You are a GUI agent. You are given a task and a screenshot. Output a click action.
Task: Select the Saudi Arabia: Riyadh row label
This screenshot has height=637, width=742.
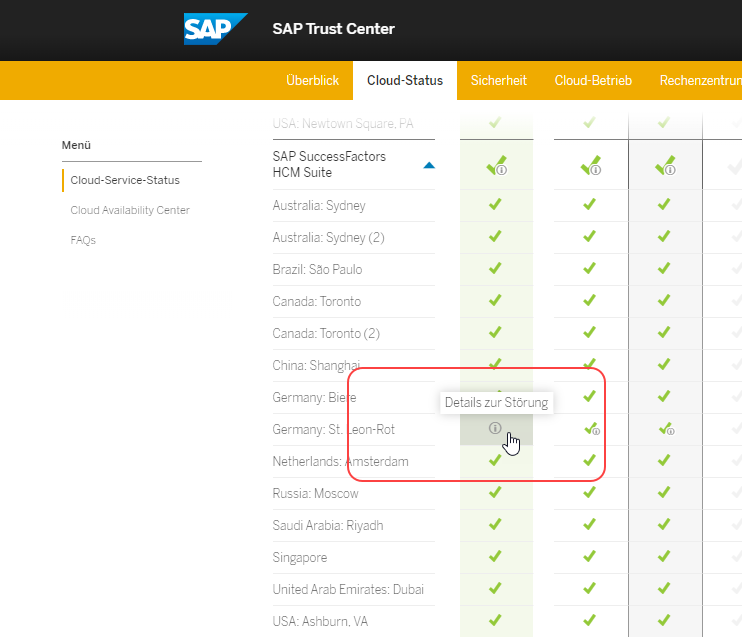pos(328,525)
